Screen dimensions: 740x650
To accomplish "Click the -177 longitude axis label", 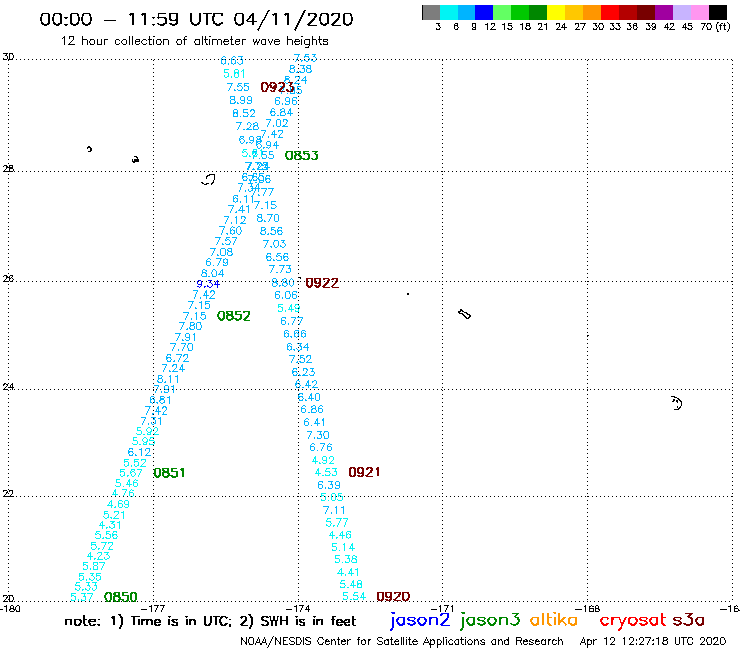I will pyautogui.click(x=153, y=608).
